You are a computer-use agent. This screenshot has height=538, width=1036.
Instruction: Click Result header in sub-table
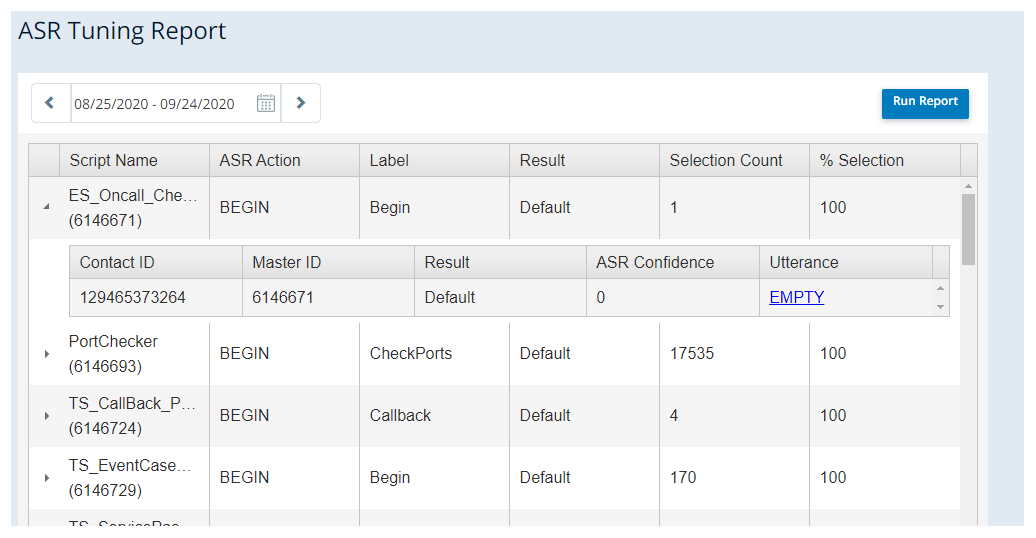(500, 262)
